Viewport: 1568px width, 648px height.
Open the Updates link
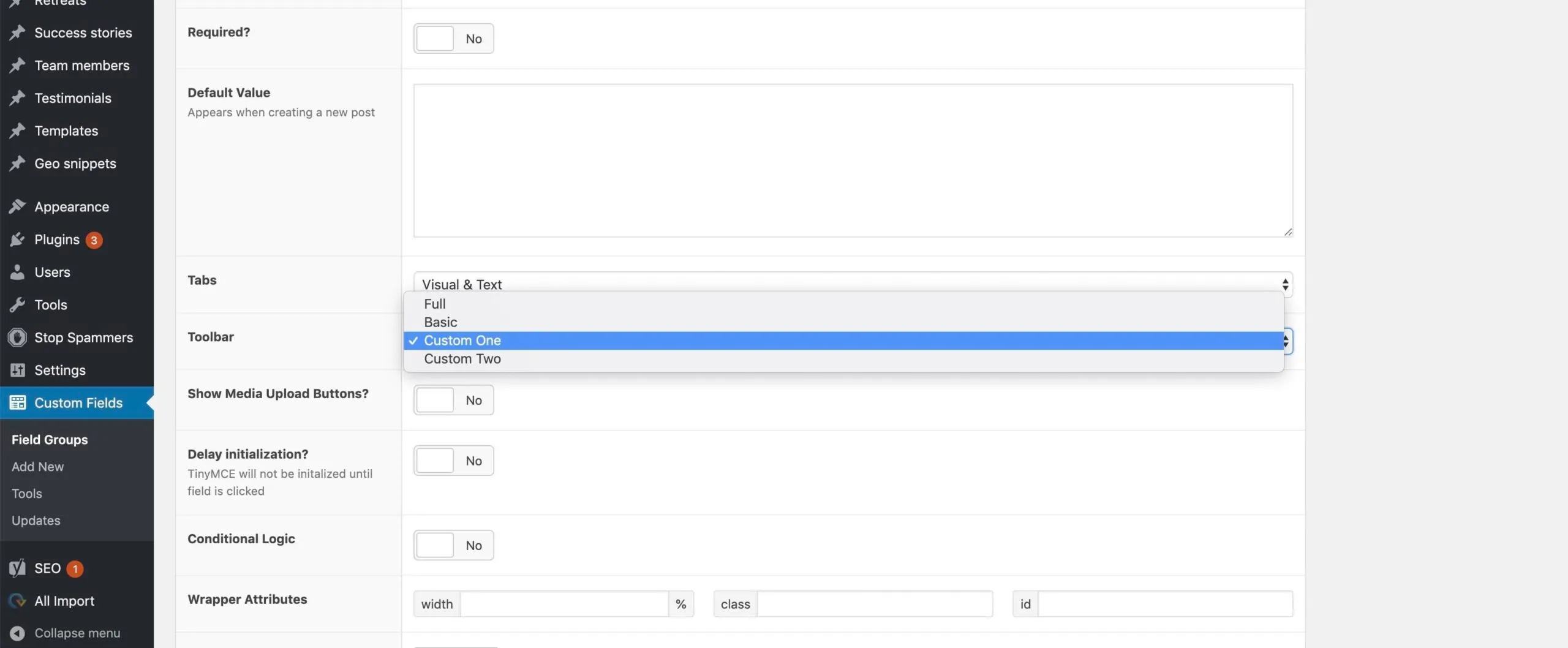36,520
